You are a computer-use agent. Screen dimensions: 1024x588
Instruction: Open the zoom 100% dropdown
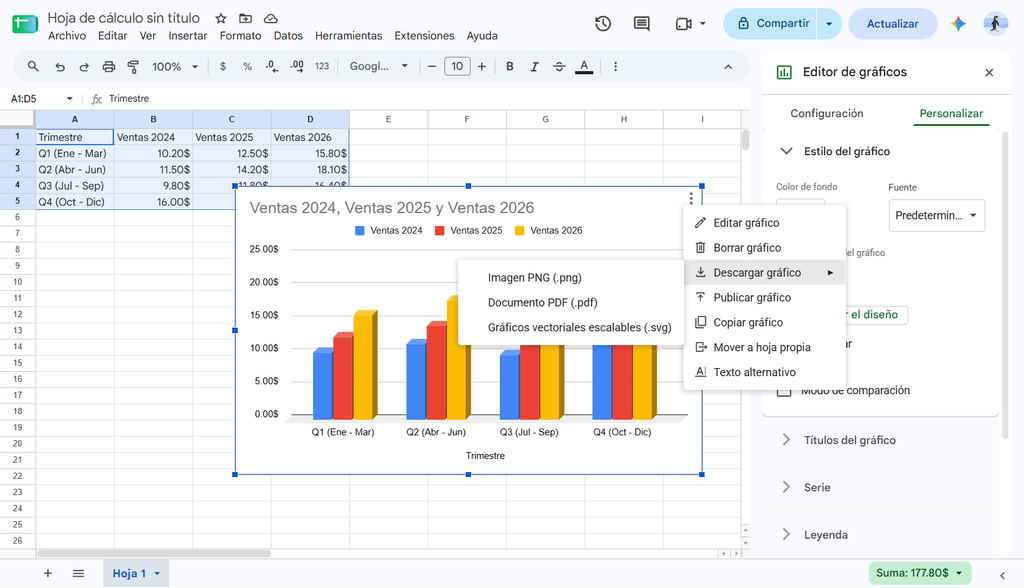tap(175, 67)
